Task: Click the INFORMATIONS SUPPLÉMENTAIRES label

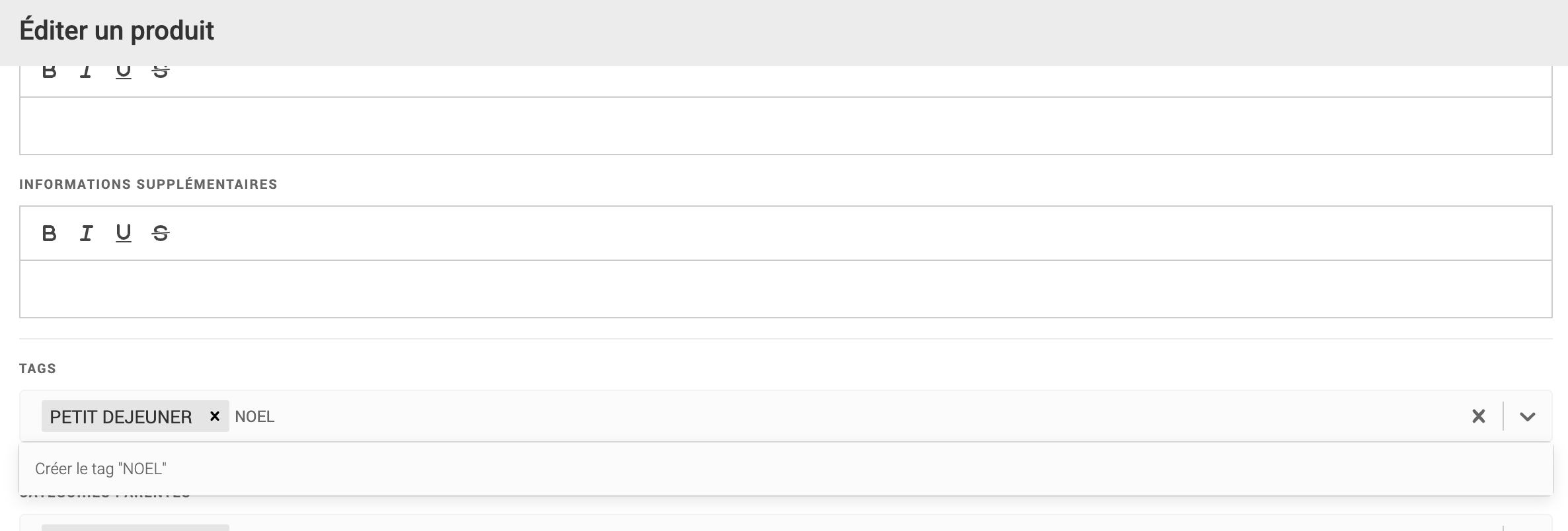Action: tap(148, 184)
